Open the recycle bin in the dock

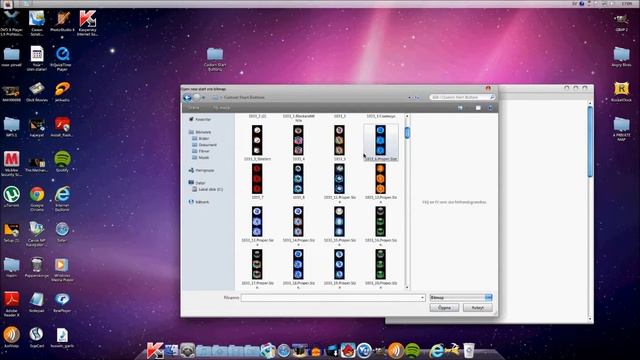pos(469,350)
